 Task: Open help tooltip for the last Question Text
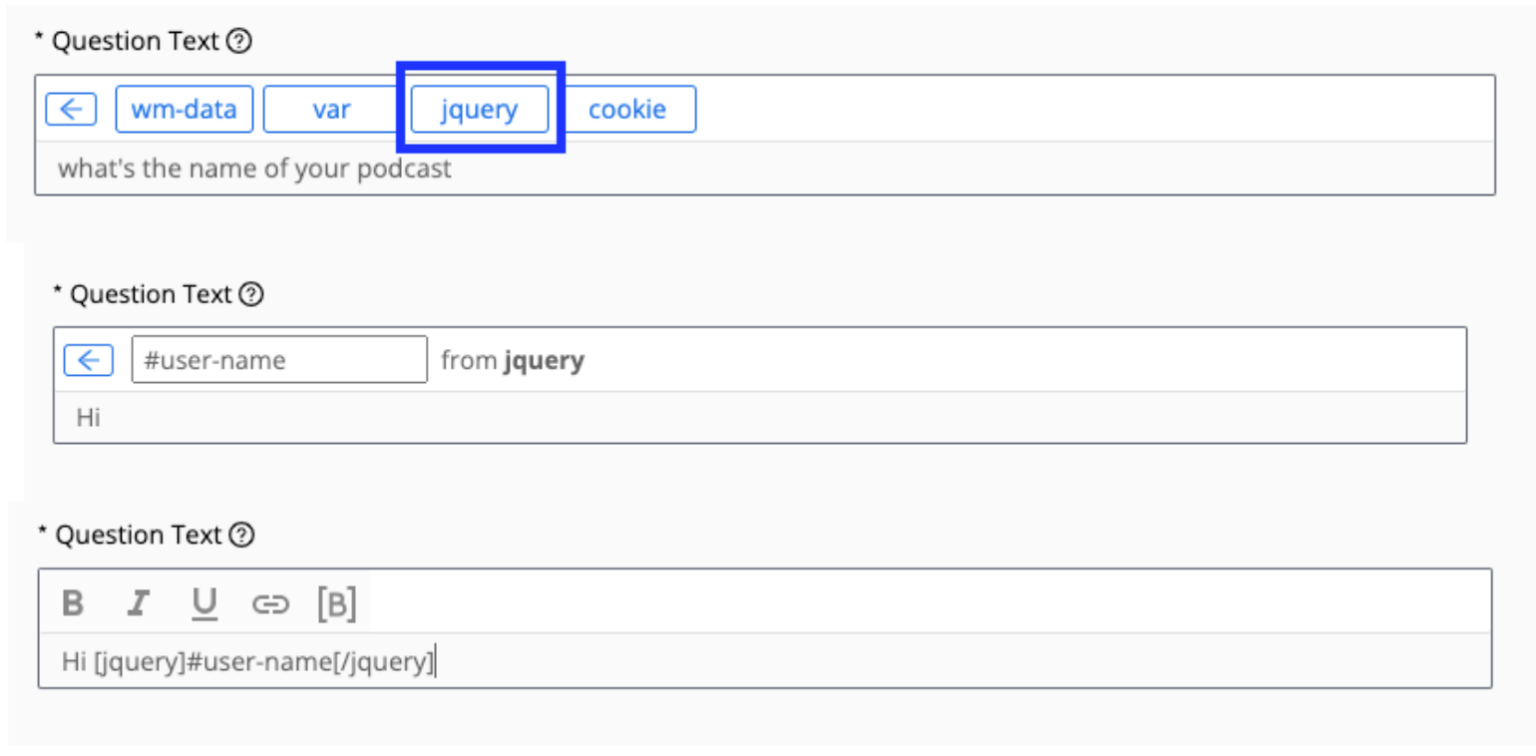point(240,534)
